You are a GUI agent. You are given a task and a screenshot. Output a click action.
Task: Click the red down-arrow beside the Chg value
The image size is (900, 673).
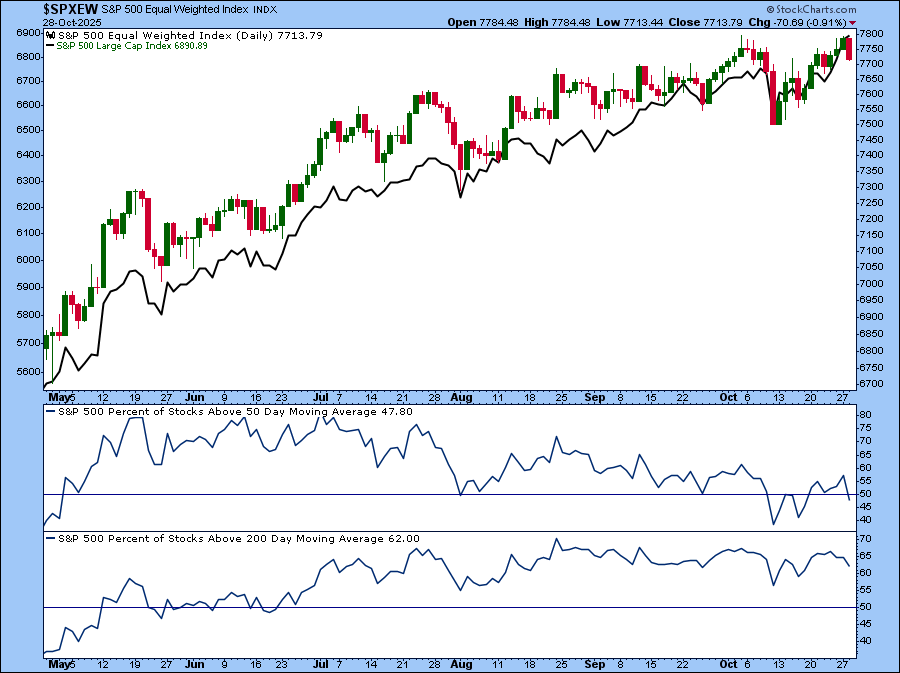(x=853, y=22)
